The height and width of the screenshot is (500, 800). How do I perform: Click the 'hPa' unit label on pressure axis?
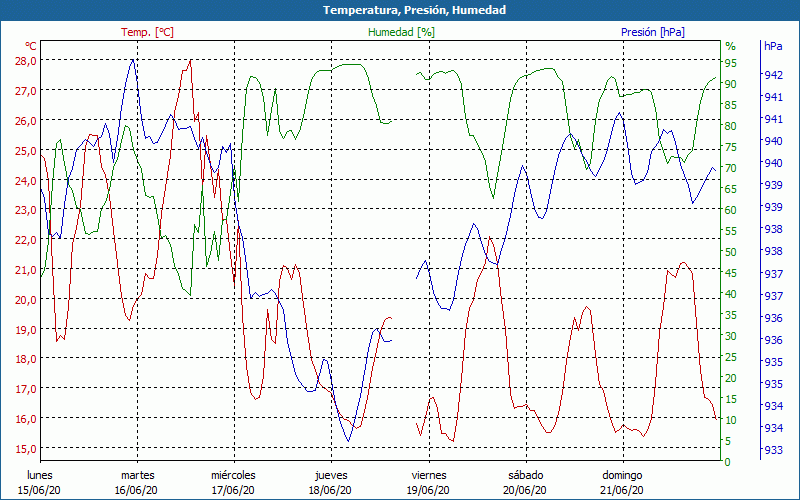point(773,46)
